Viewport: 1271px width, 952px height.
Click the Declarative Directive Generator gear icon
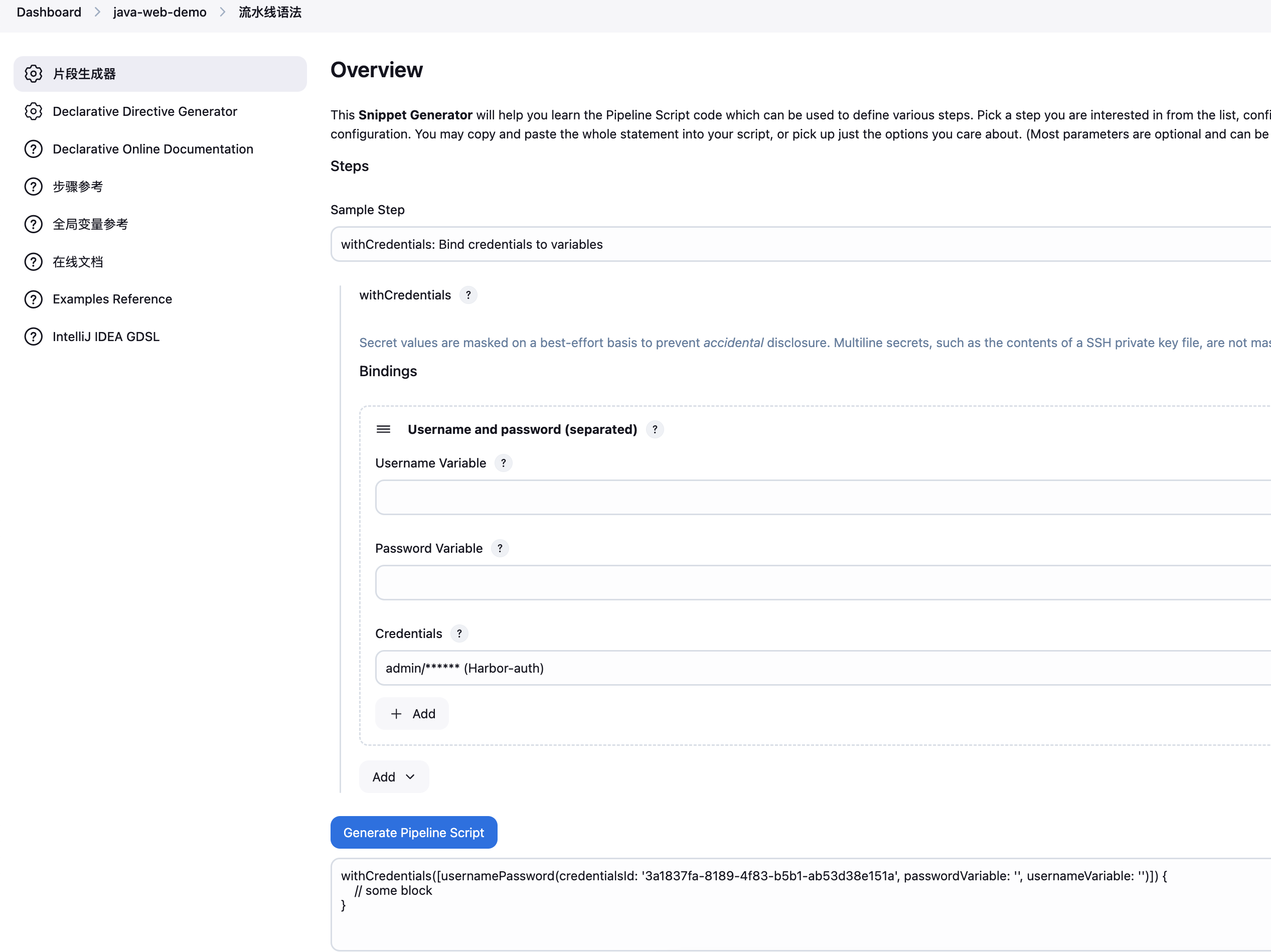(33, 111)
